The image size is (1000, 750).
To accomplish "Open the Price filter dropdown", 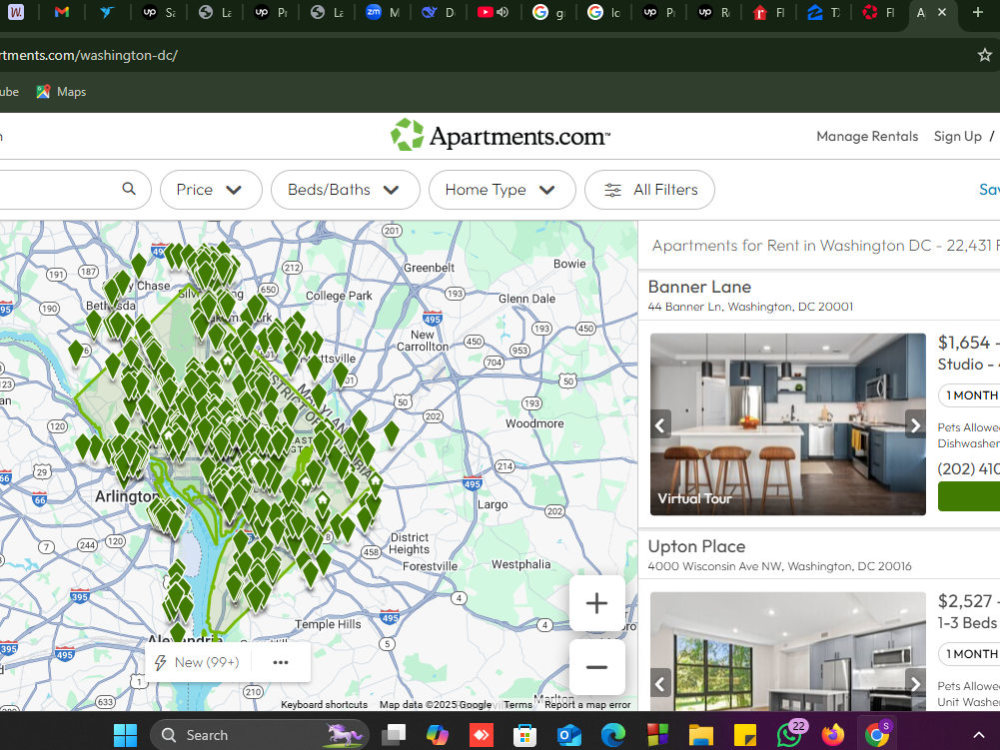I will (x=210, y=189).
